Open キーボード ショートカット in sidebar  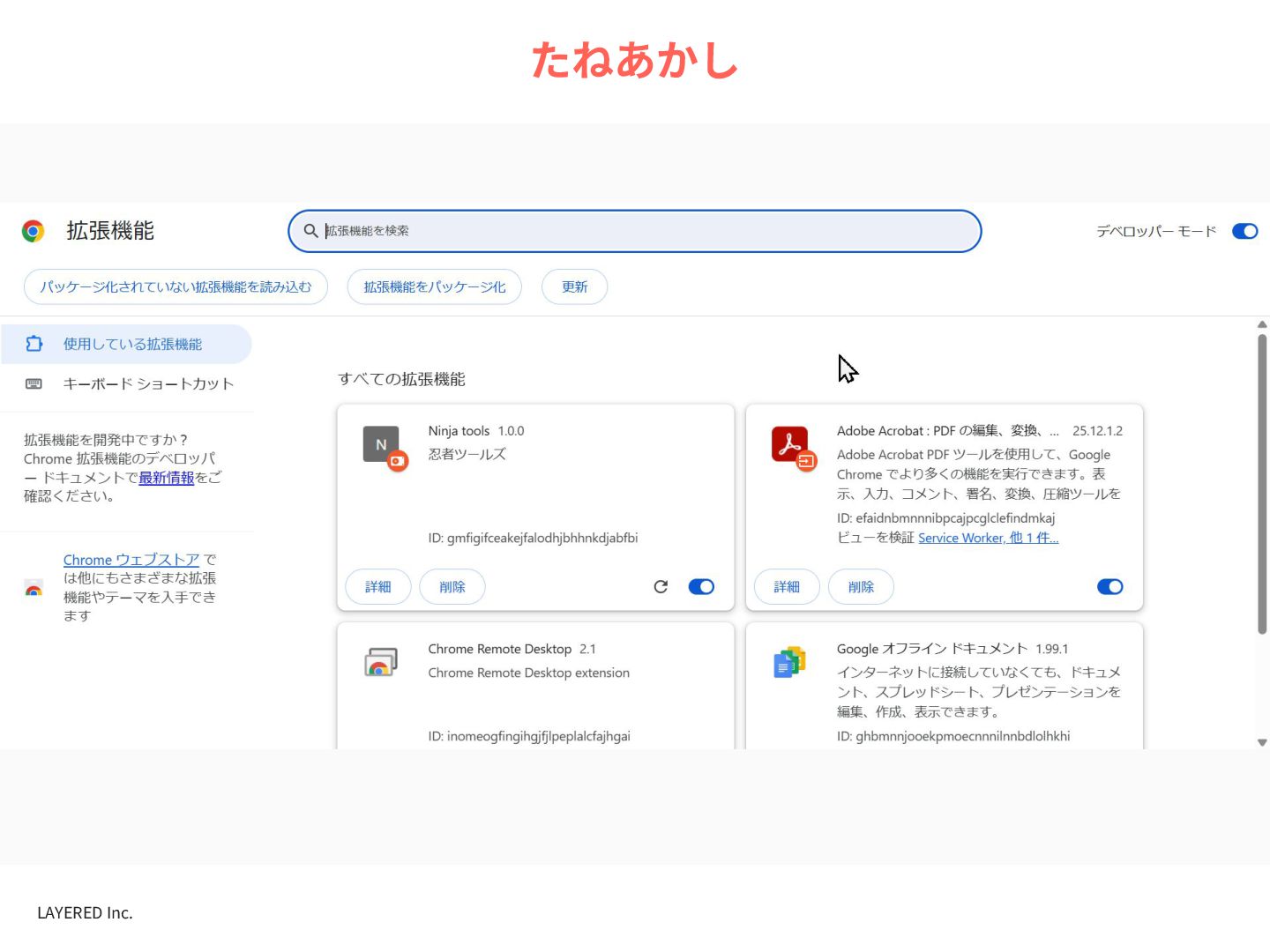[x=127, y=383]
